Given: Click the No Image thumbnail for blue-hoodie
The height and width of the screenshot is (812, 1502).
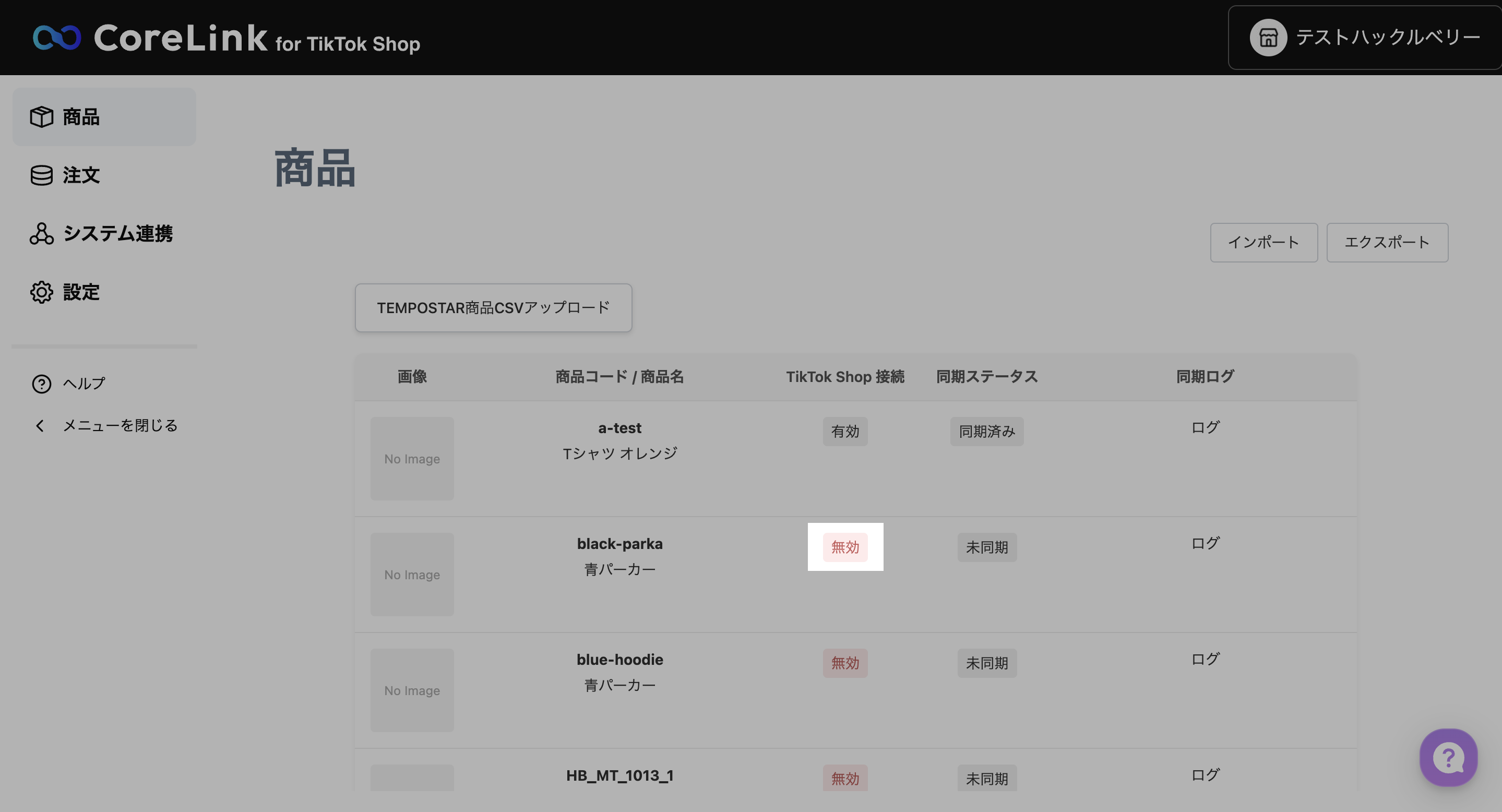Looking at the screenshot, I should coord(412,691).
